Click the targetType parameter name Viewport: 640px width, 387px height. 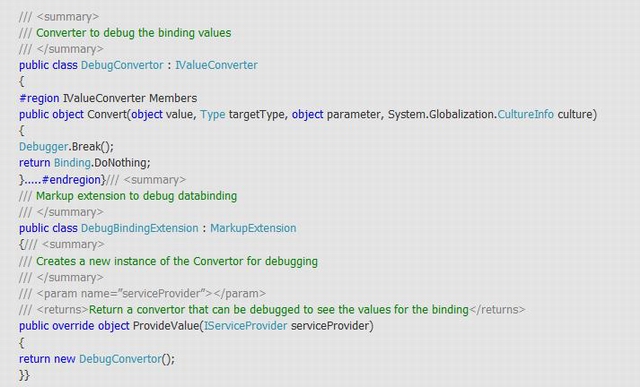tap(257, 114)
